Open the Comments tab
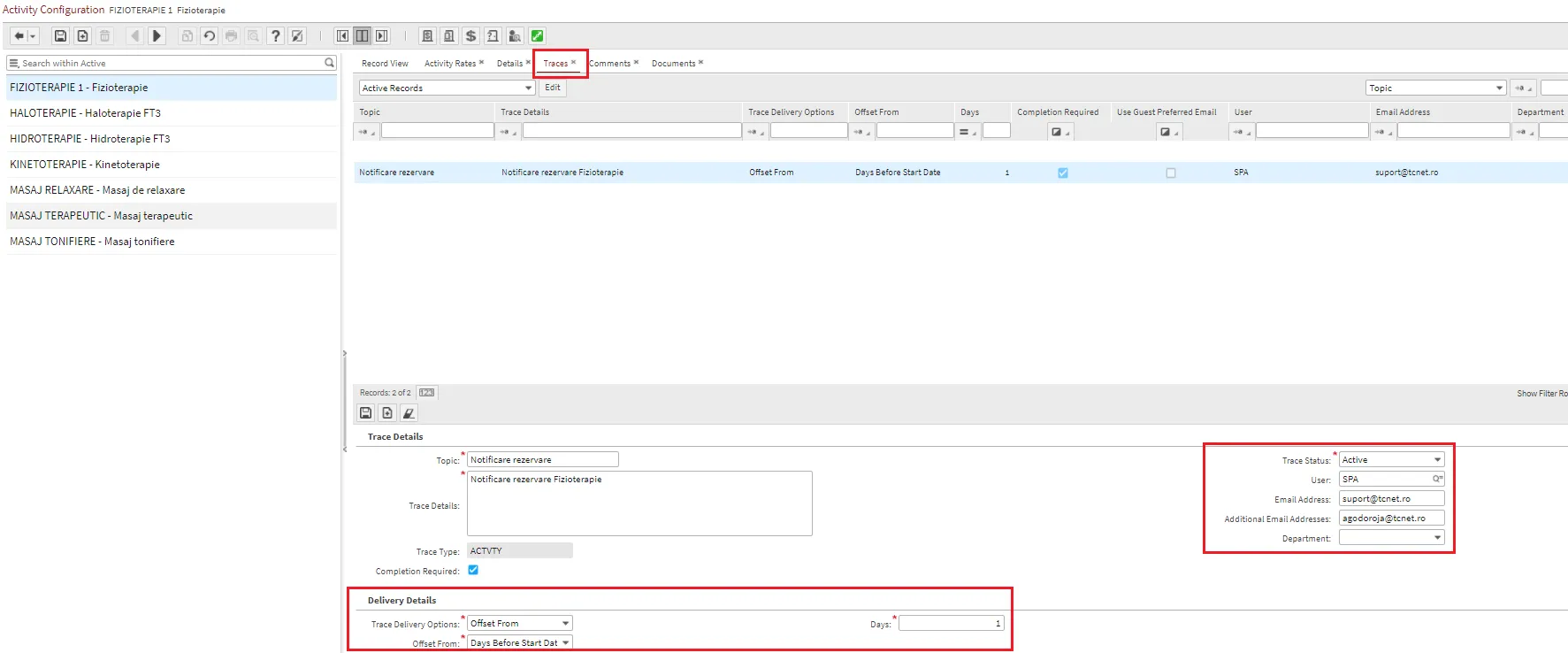The width and height of the screenshot is (1568, 653). (610, 64)
